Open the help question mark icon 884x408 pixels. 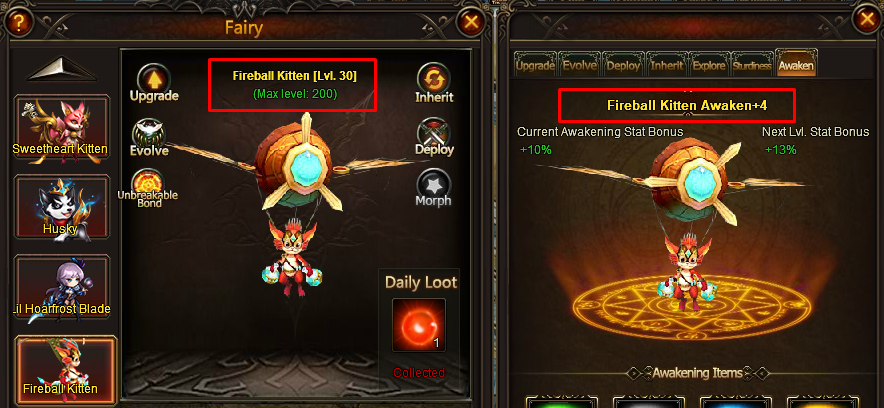(18, 23)
